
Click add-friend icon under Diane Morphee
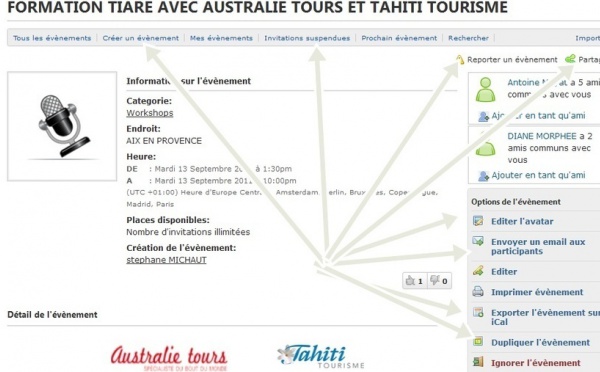[484, 176]
